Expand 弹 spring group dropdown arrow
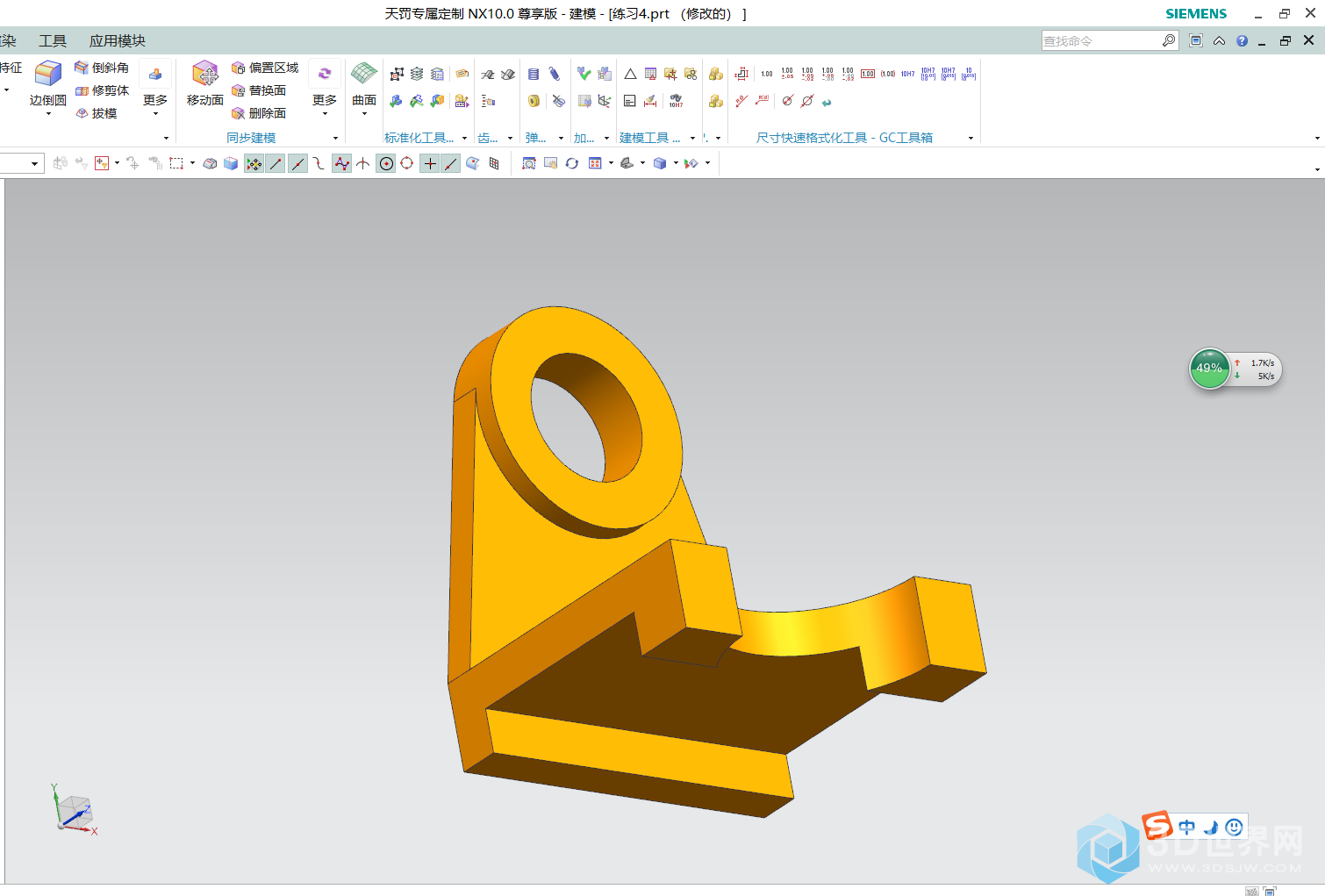The height and width of the screenshot is (896, 1325). [562, 138]
